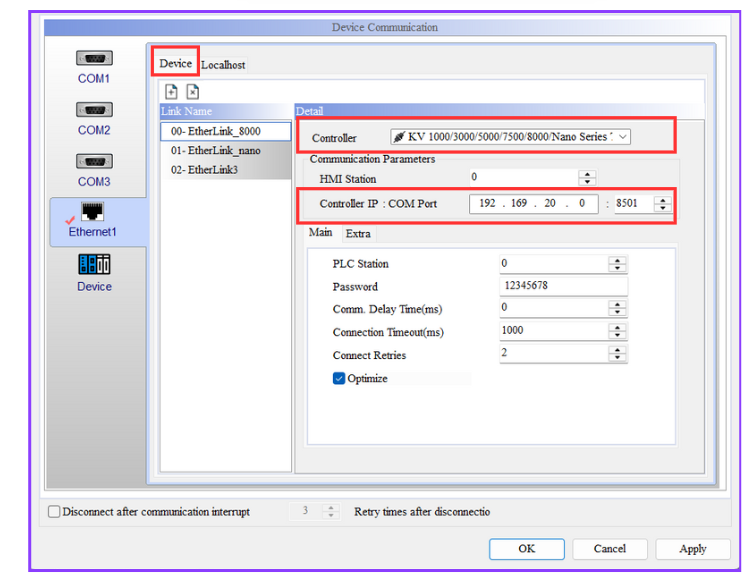
Task: Open the Controller dropdown list
Action: pos(623,137)
